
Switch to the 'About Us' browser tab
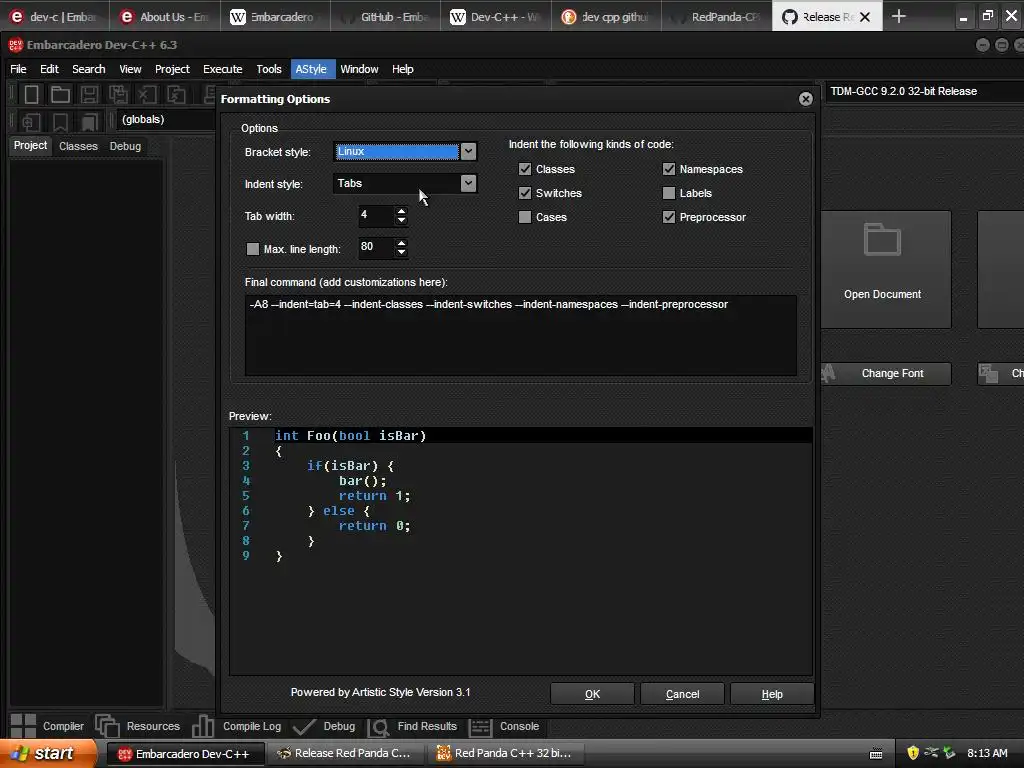click(x=163, y=17)
